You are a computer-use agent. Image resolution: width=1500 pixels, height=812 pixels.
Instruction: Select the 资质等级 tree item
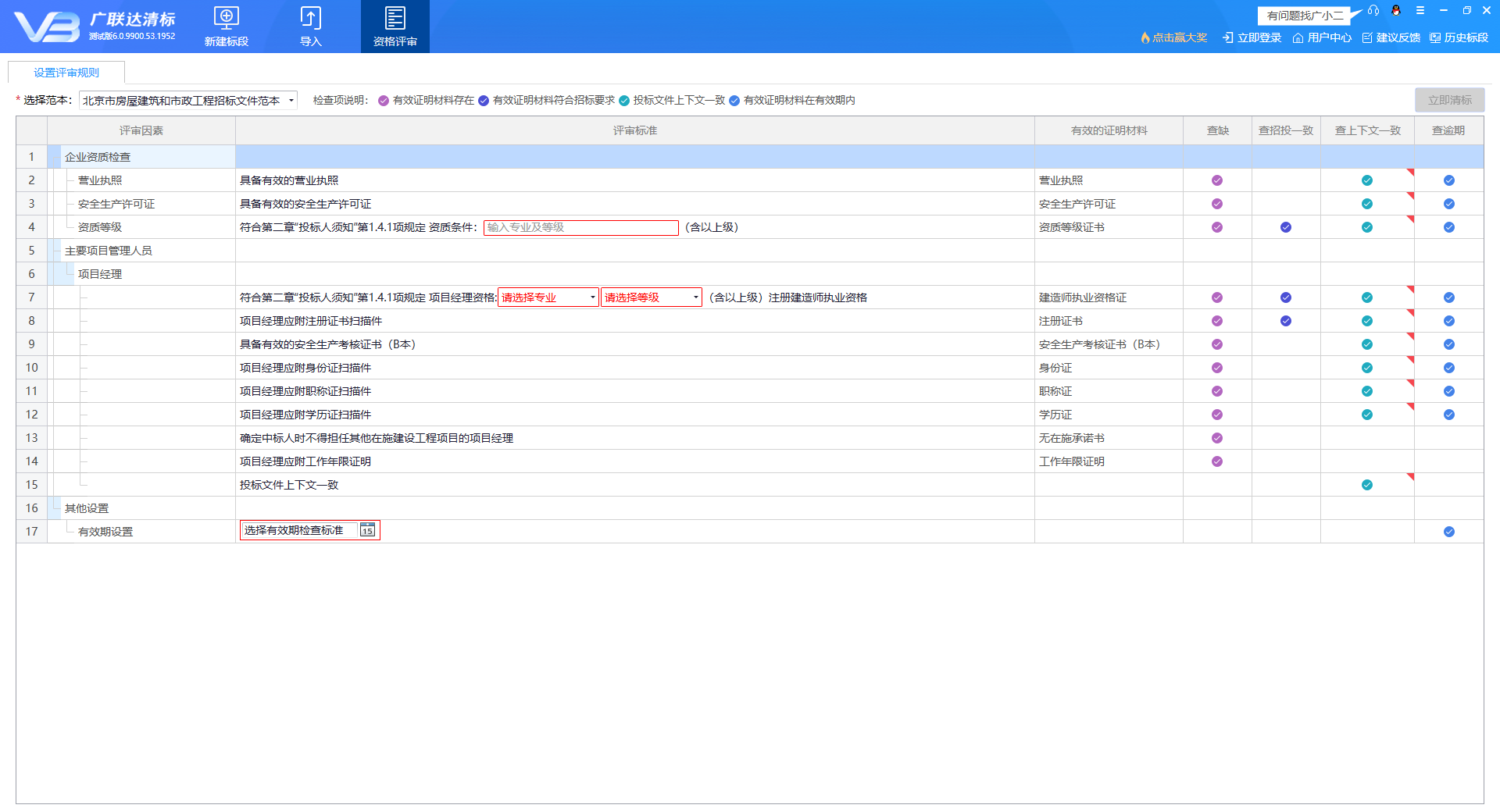point(100,227)
